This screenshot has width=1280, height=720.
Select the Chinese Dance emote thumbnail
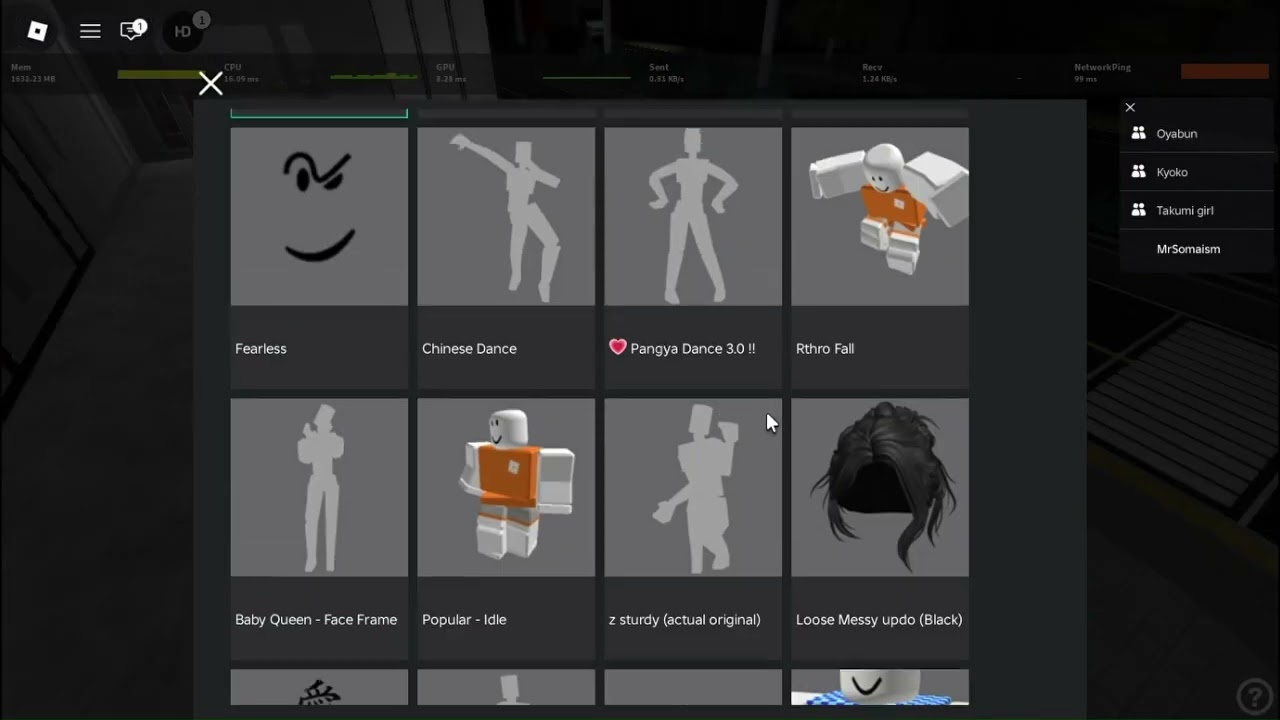click(506, 216)
